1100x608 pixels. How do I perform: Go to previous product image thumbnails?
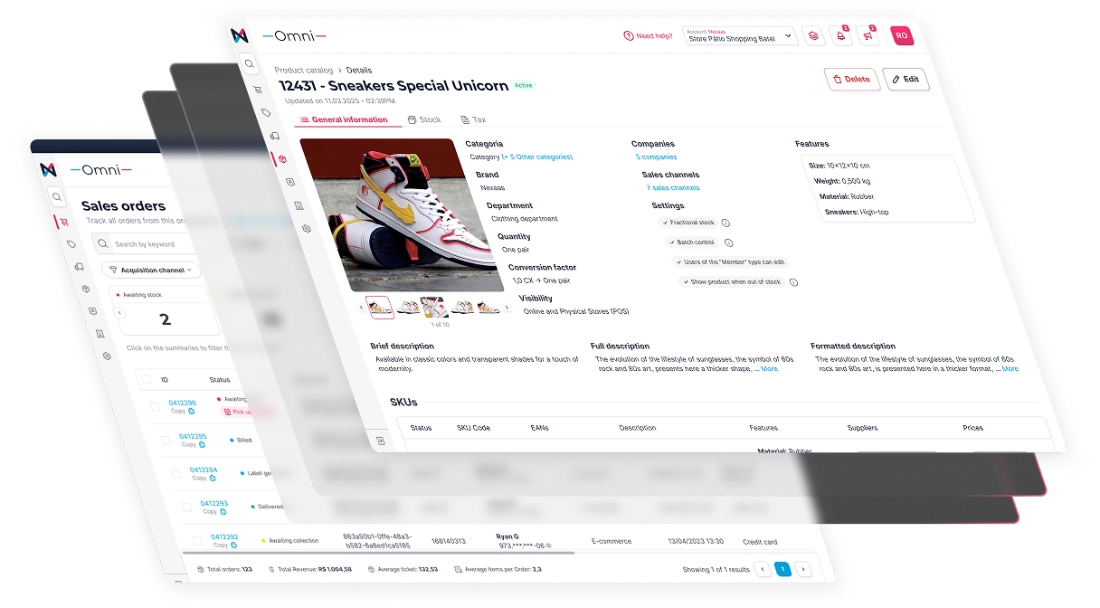point(361,307)
